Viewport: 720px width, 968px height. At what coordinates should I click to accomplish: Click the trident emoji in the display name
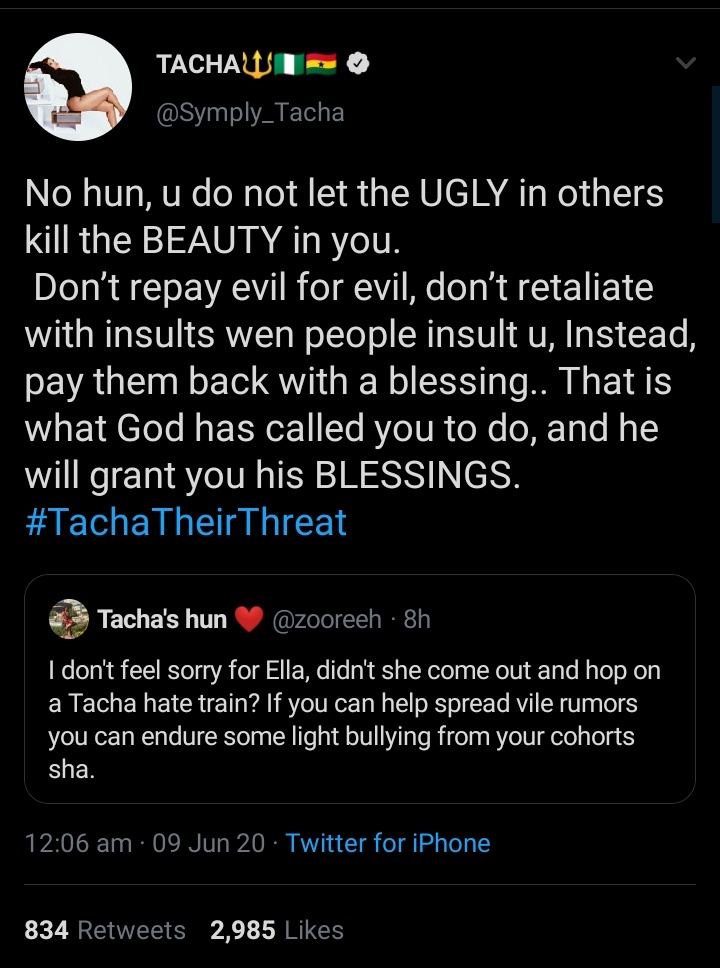(257, 65)
